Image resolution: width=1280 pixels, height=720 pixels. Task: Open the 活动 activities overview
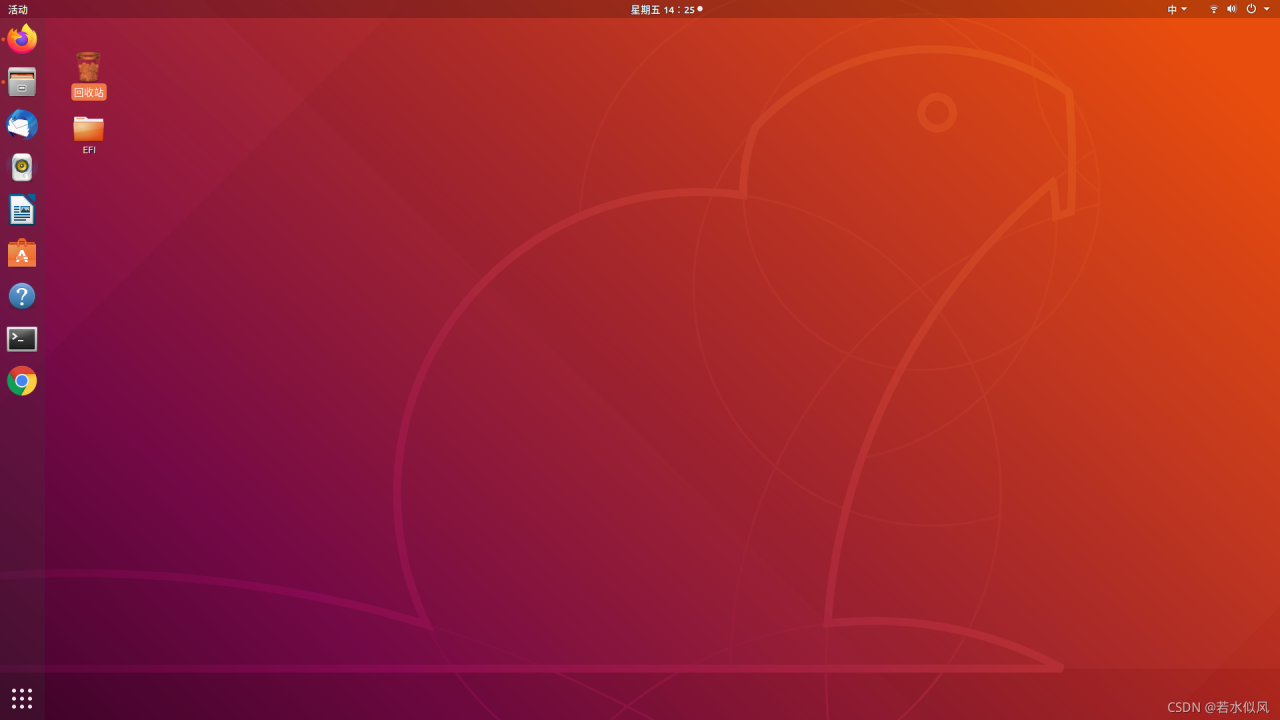[x=18, y=10]
